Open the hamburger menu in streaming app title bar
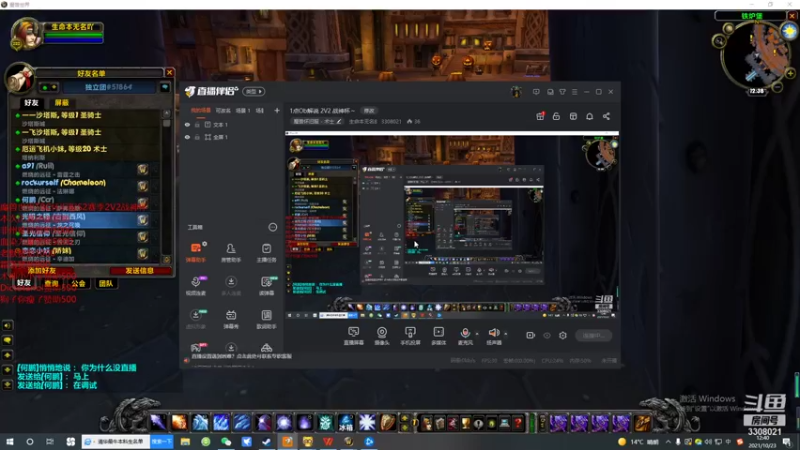This screenshot has height=450, width=800. pos(574,92)
